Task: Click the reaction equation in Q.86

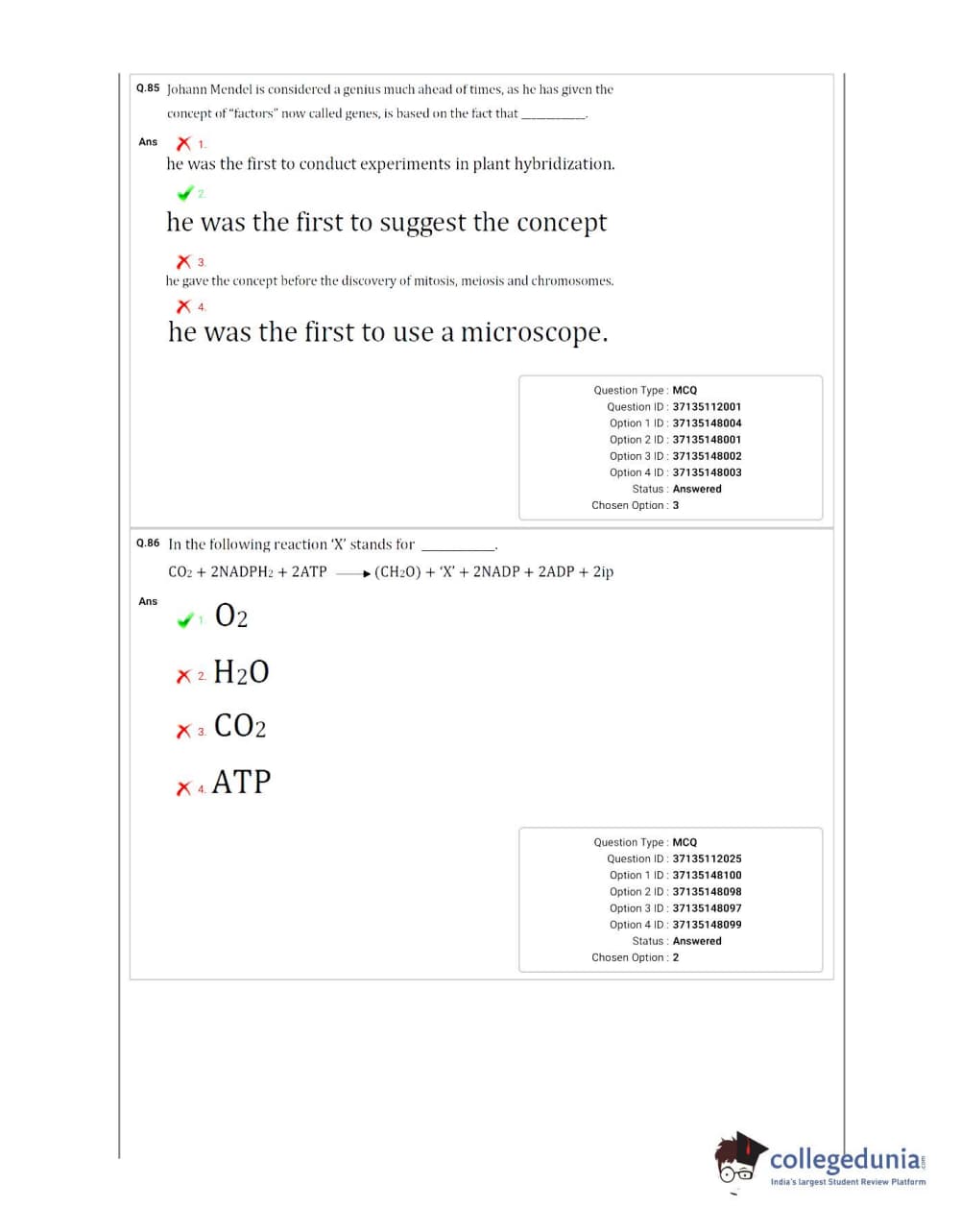Action: tap(391, 572)
